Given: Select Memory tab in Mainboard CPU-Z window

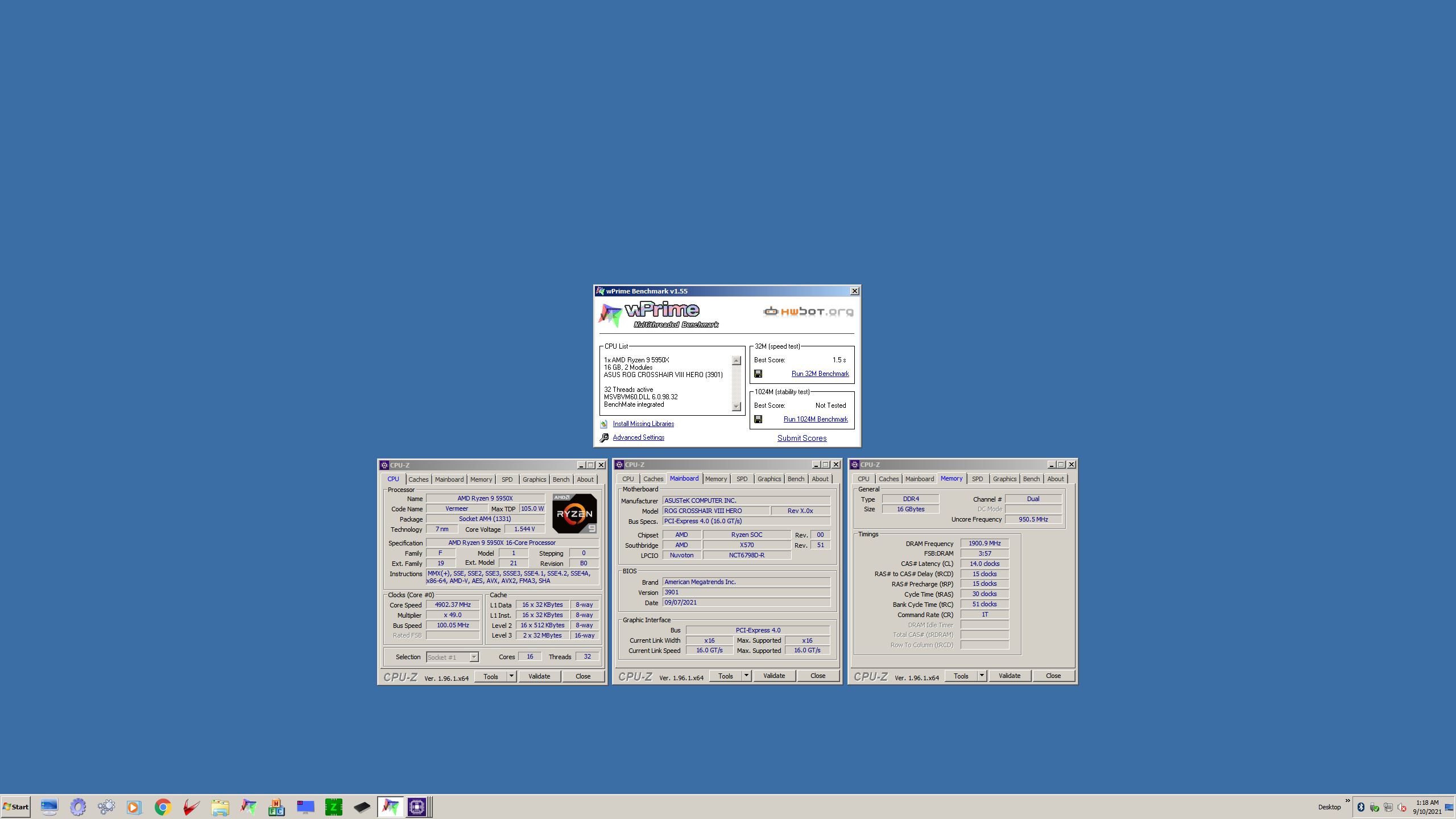Looking at the screenshot, I should click(715, 479).
